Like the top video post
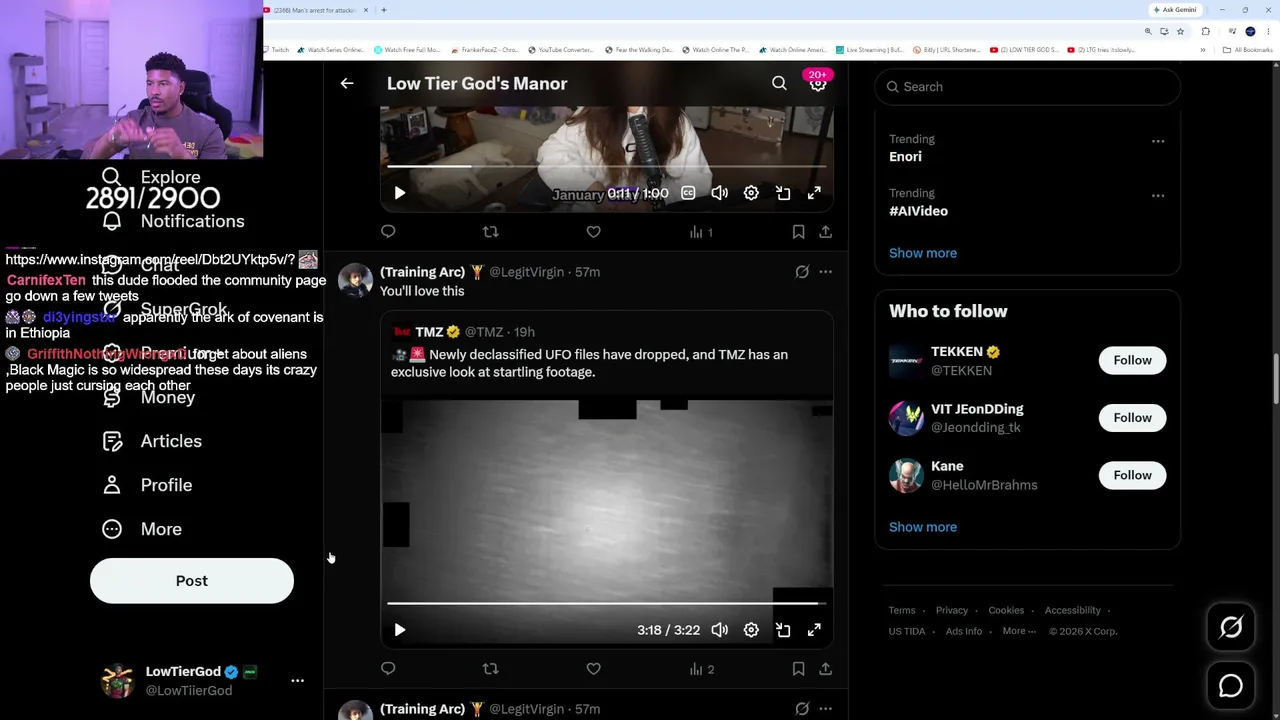Image resolution: width=1280 pixels, height=720 pixels. coord(593,232)
